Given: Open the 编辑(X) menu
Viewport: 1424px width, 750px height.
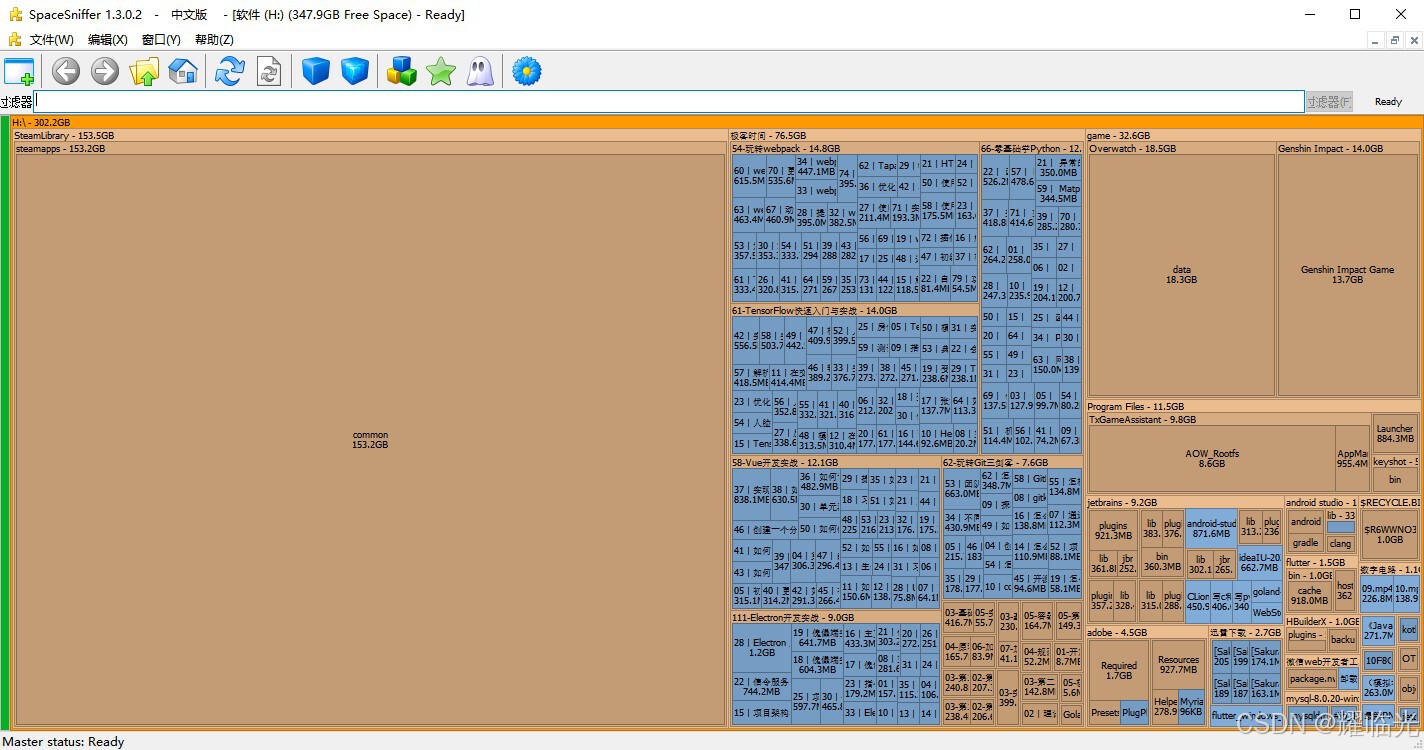Looking at the screenshot, I should [x=108, y=40].
